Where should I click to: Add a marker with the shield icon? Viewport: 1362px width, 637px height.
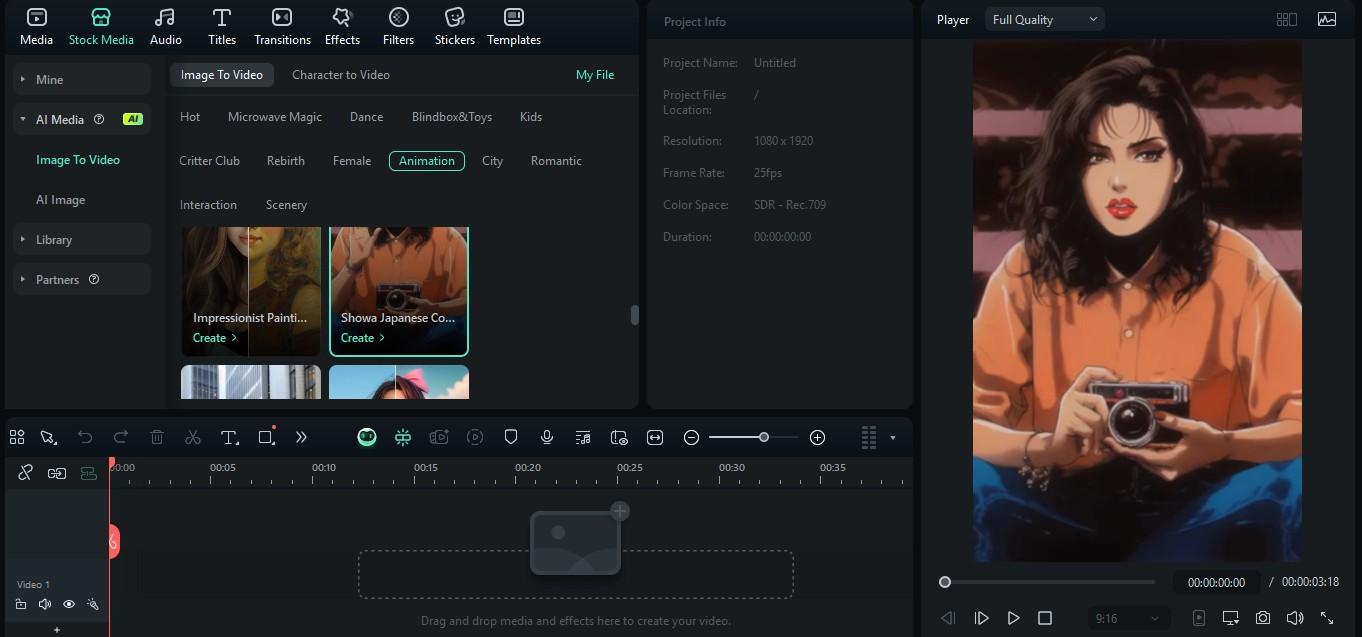pyautogui.click(x=511, y=437)
